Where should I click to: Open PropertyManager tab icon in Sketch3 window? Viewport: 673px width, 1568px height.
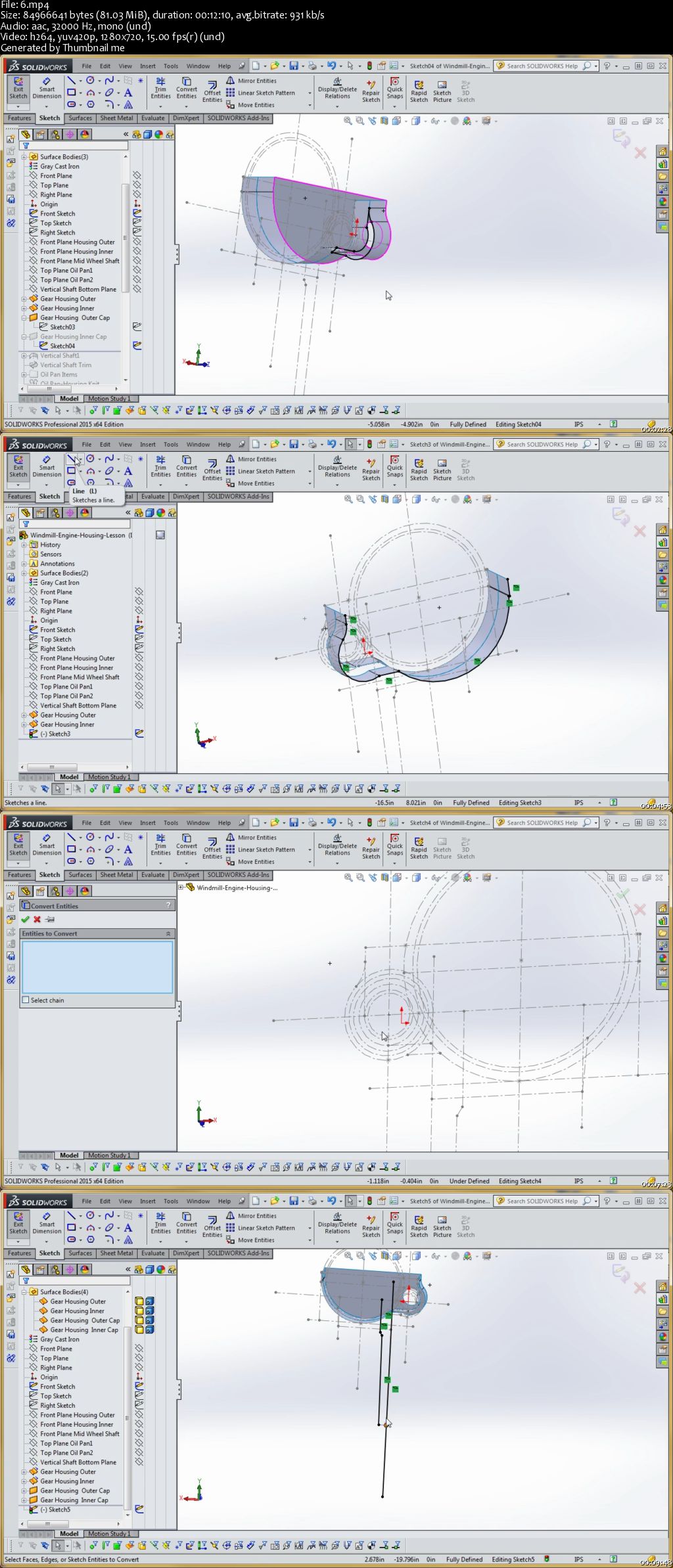[40, 512]
